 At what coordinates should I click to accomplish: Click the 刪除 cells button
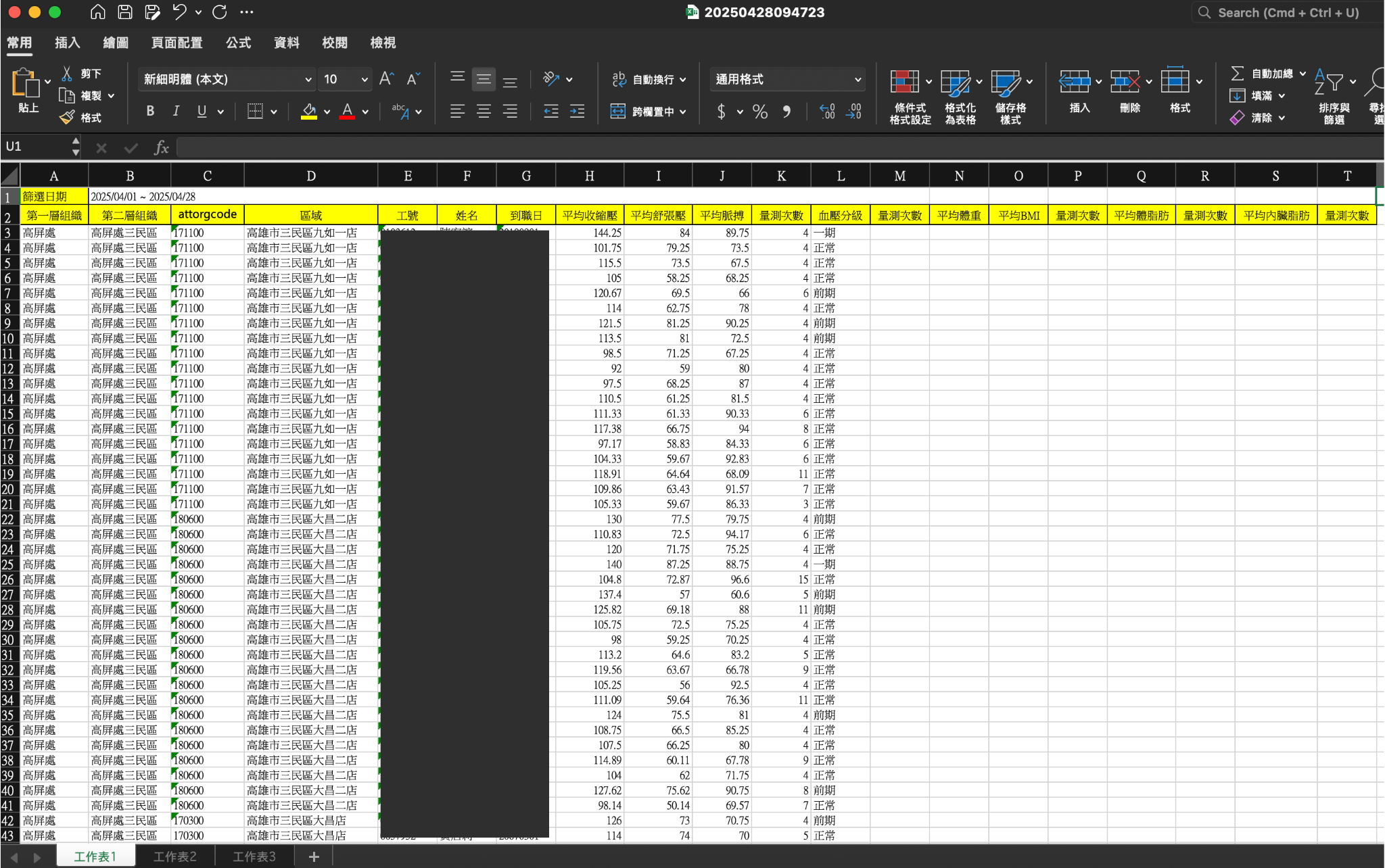coord(1130,93)
